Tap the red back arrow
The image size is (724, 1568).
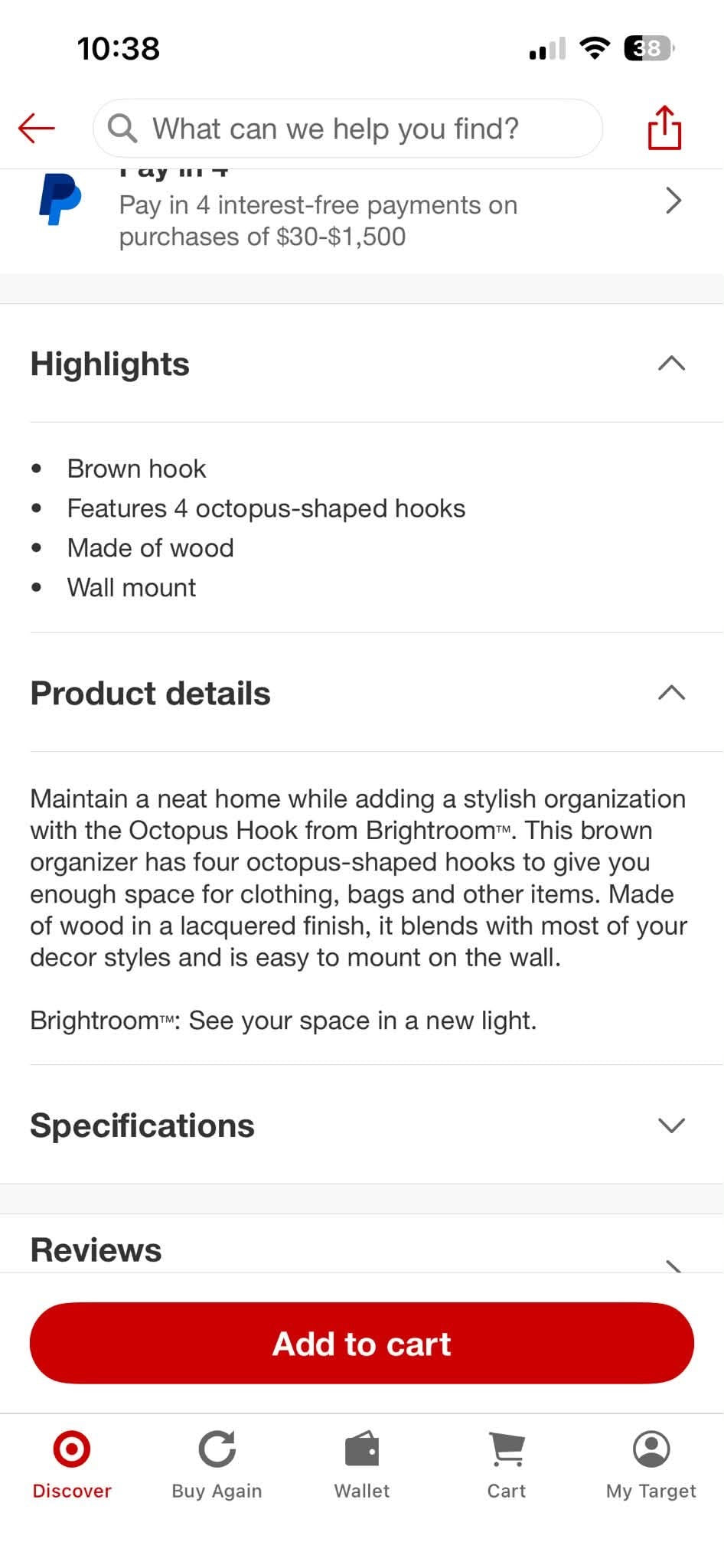point(37,128)
